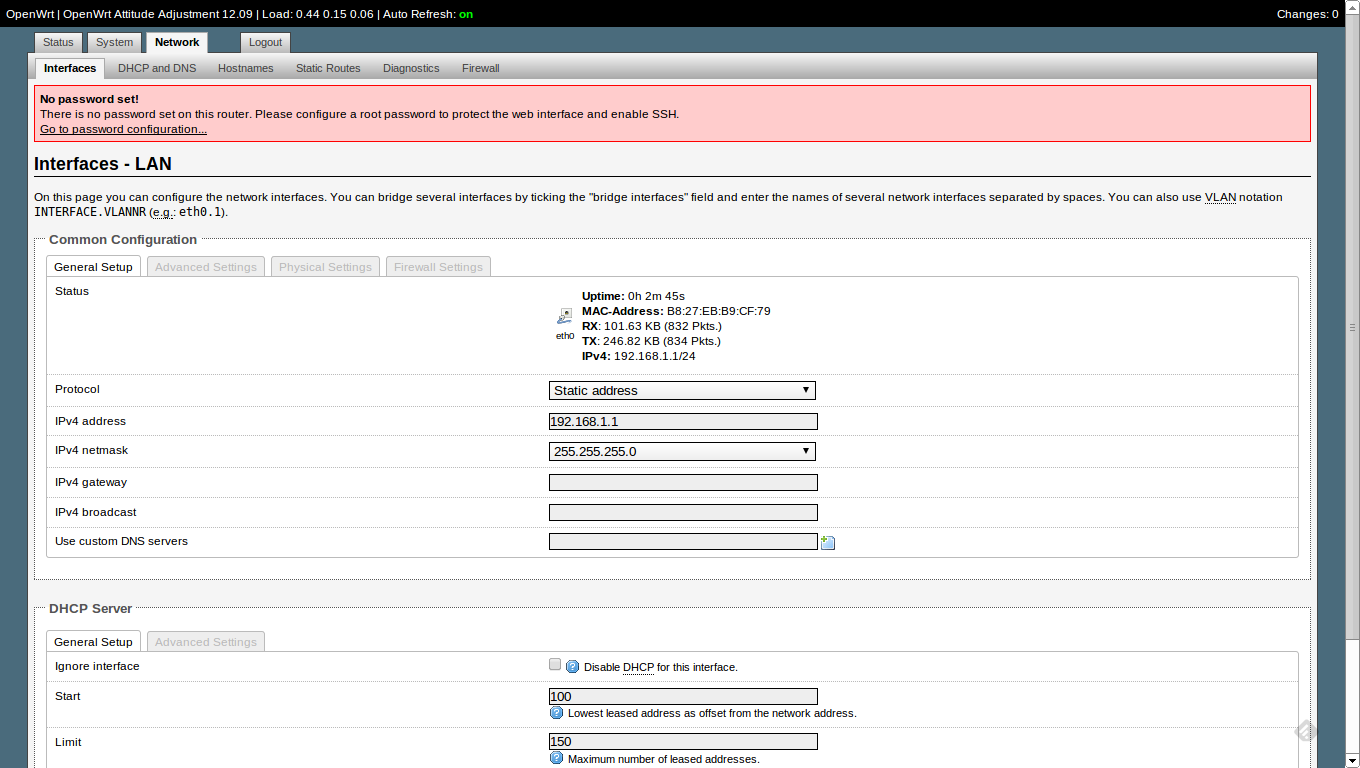Select Advanced Settings tab in Common Configuration
This screenshot has width=1360, height=768.
click(206, 267)
